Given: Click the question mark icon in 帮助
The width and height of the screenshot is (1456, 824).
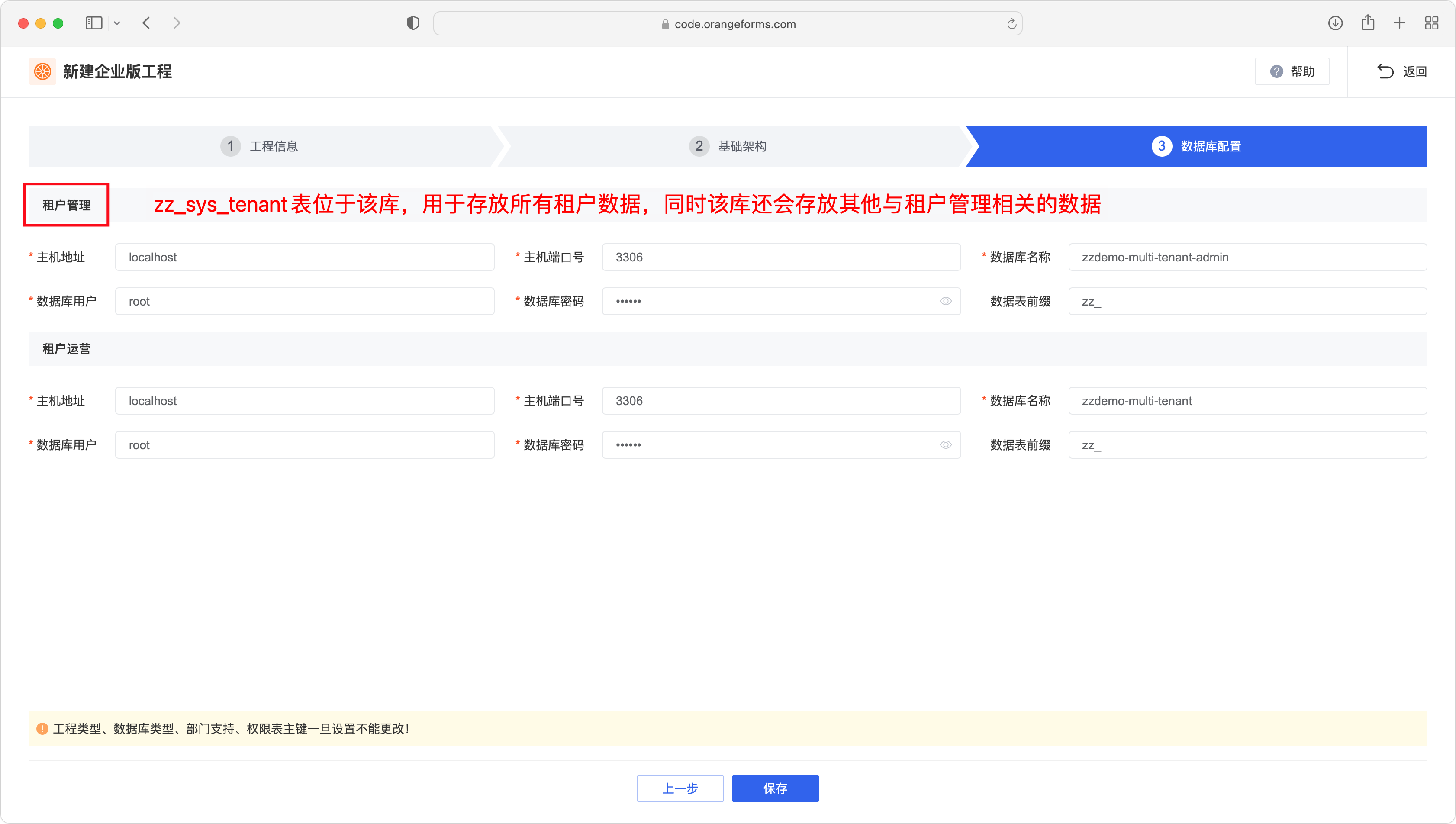Looking at the screenshot, I should point(1276,71).
